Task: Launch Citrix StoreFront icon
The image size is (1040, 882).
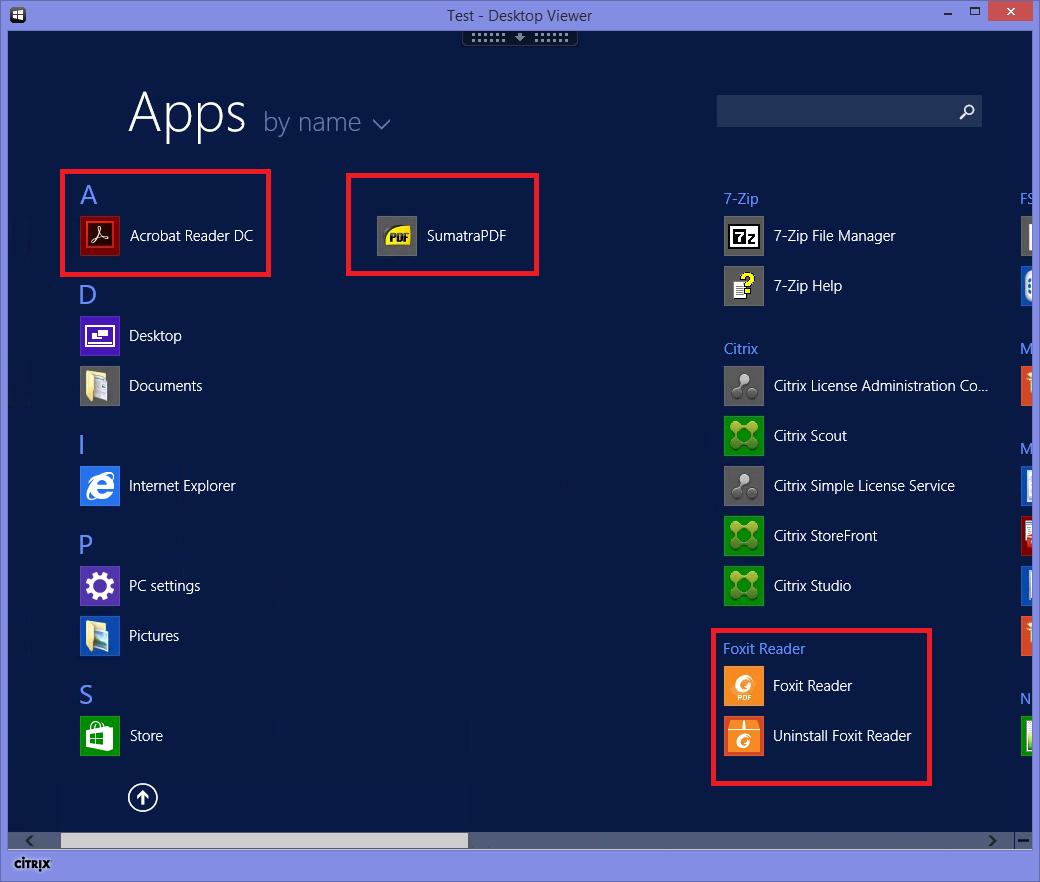Action: tap(744, 536)
